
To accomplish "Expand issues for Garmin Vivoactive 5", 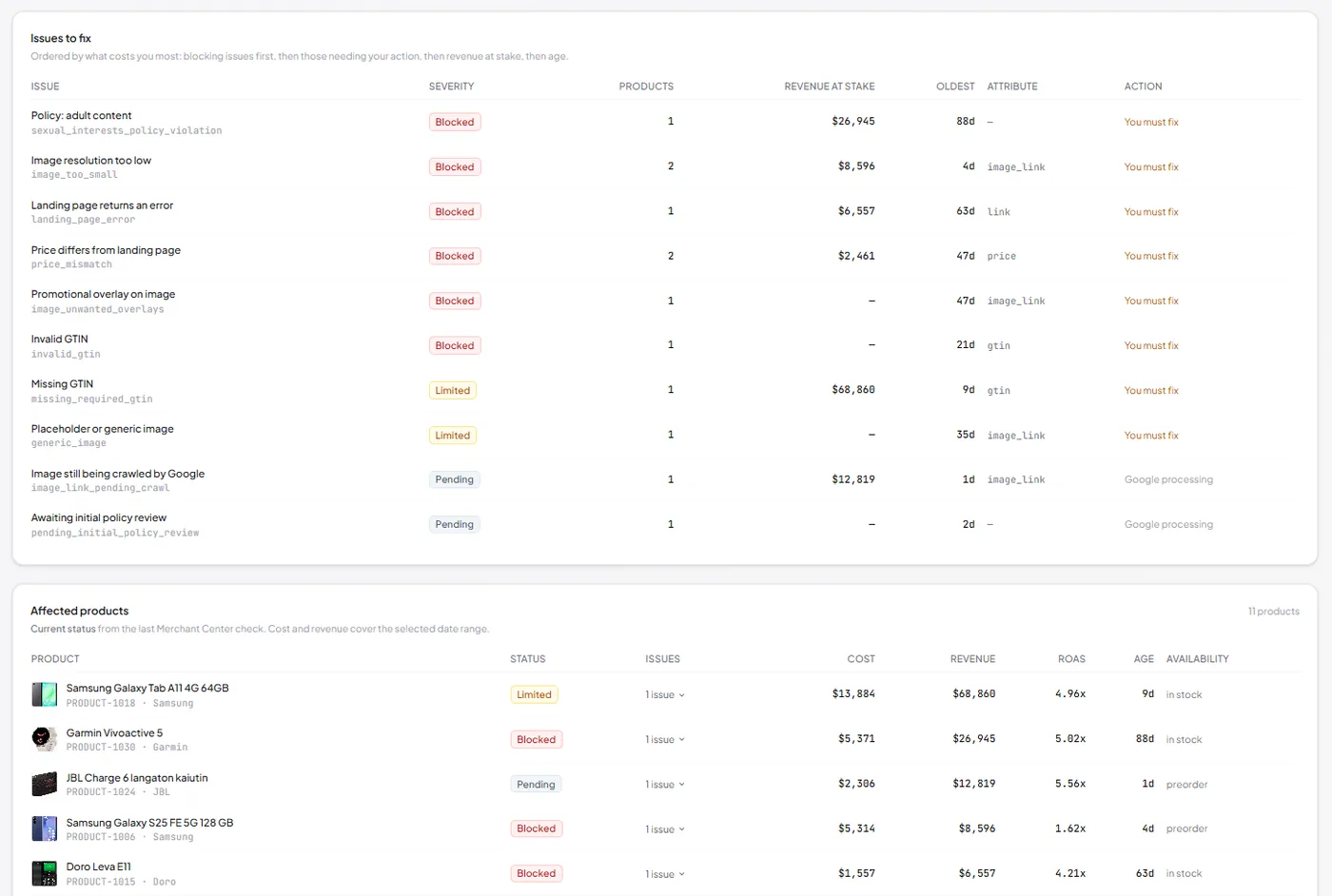I will (x=665, y=739).
